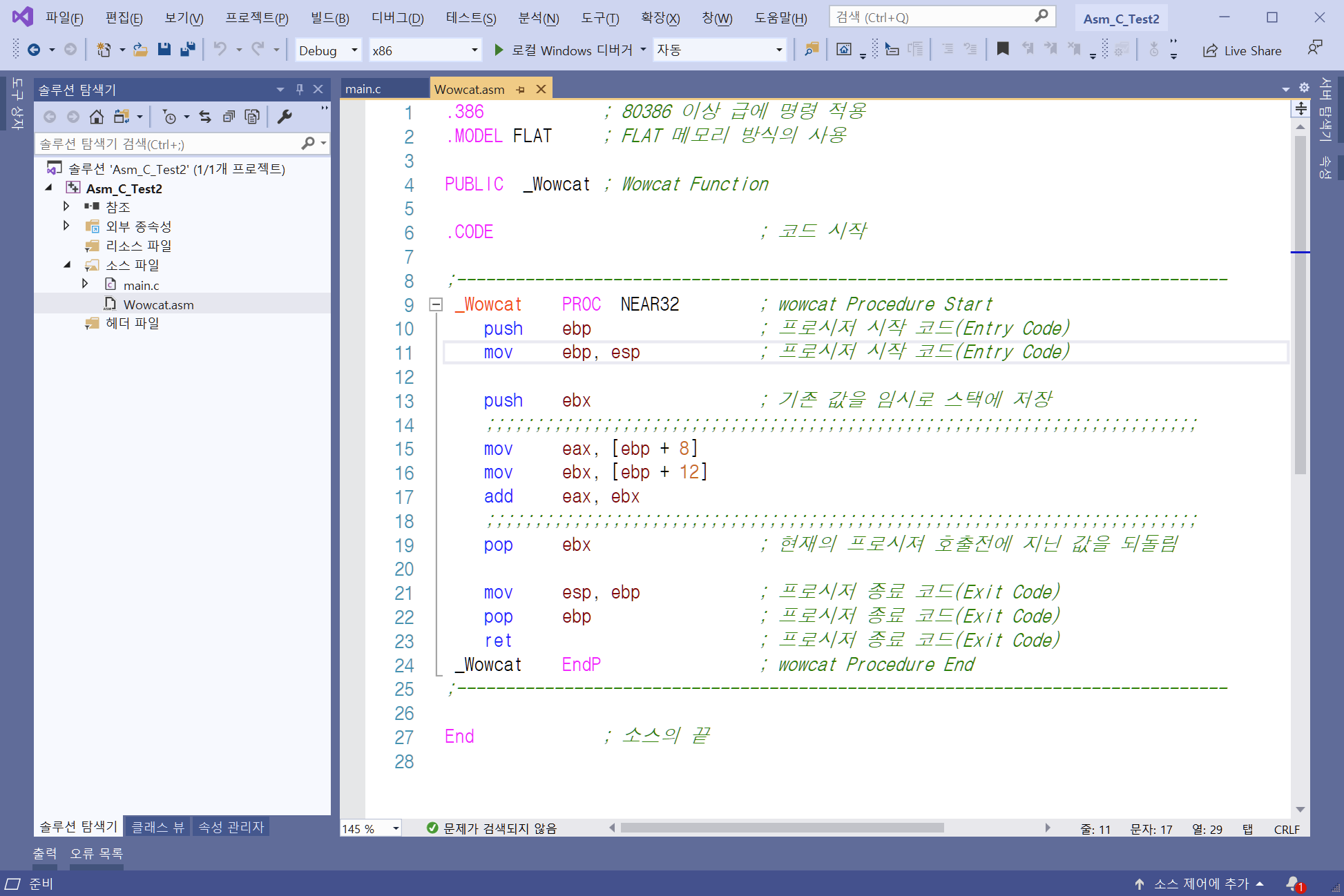
Task: Click the Open File folder icon
Action: 140,49
